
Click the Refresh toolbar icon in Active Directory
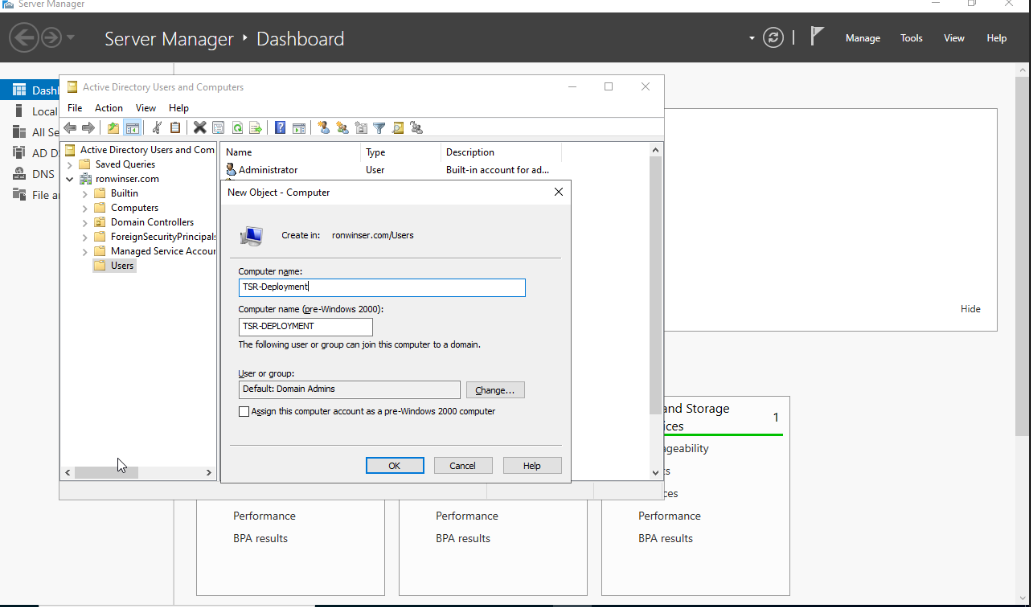pos(237,128)
